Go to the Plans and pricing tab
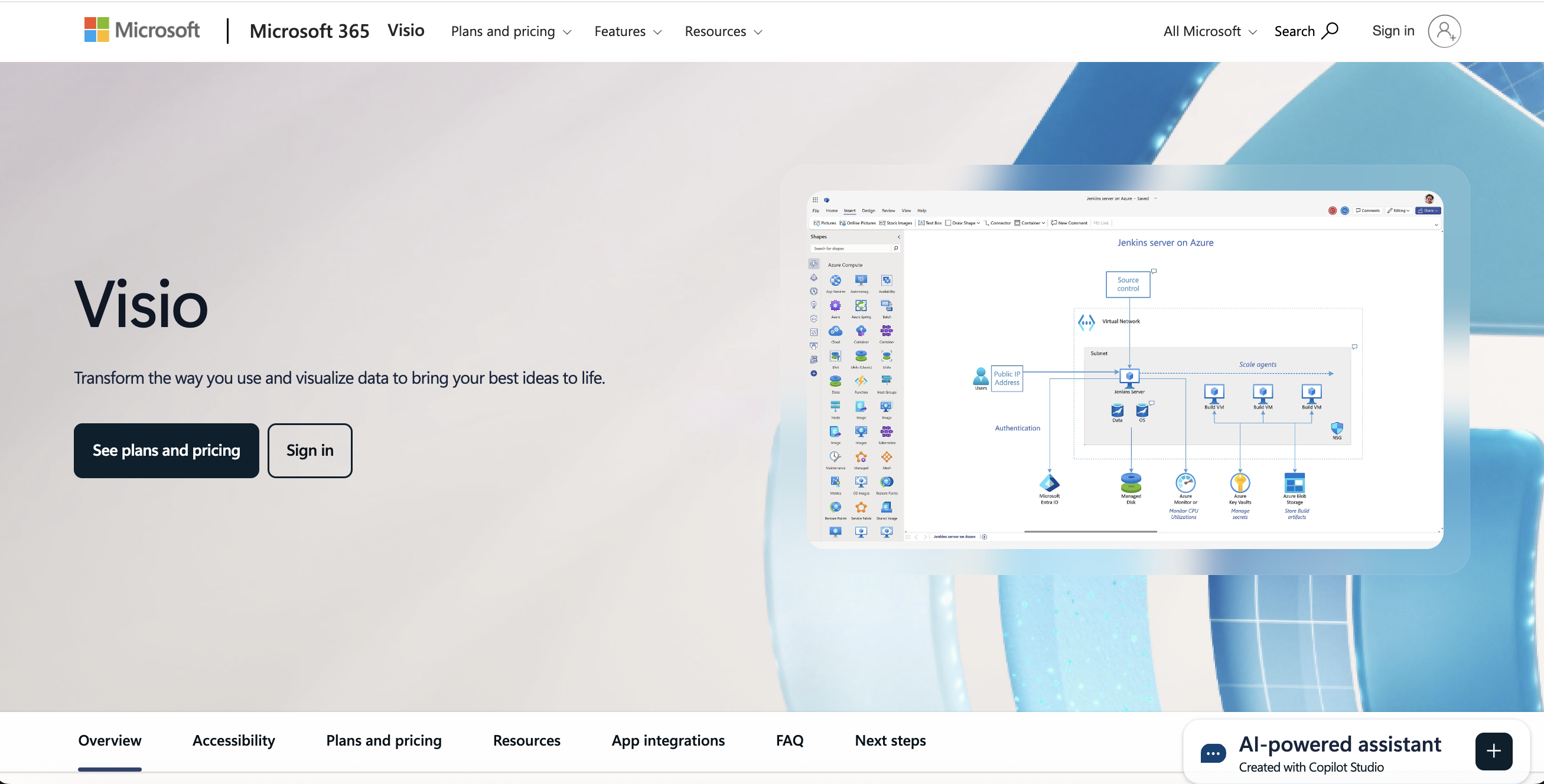1544x784 pixels. (383, 740)
